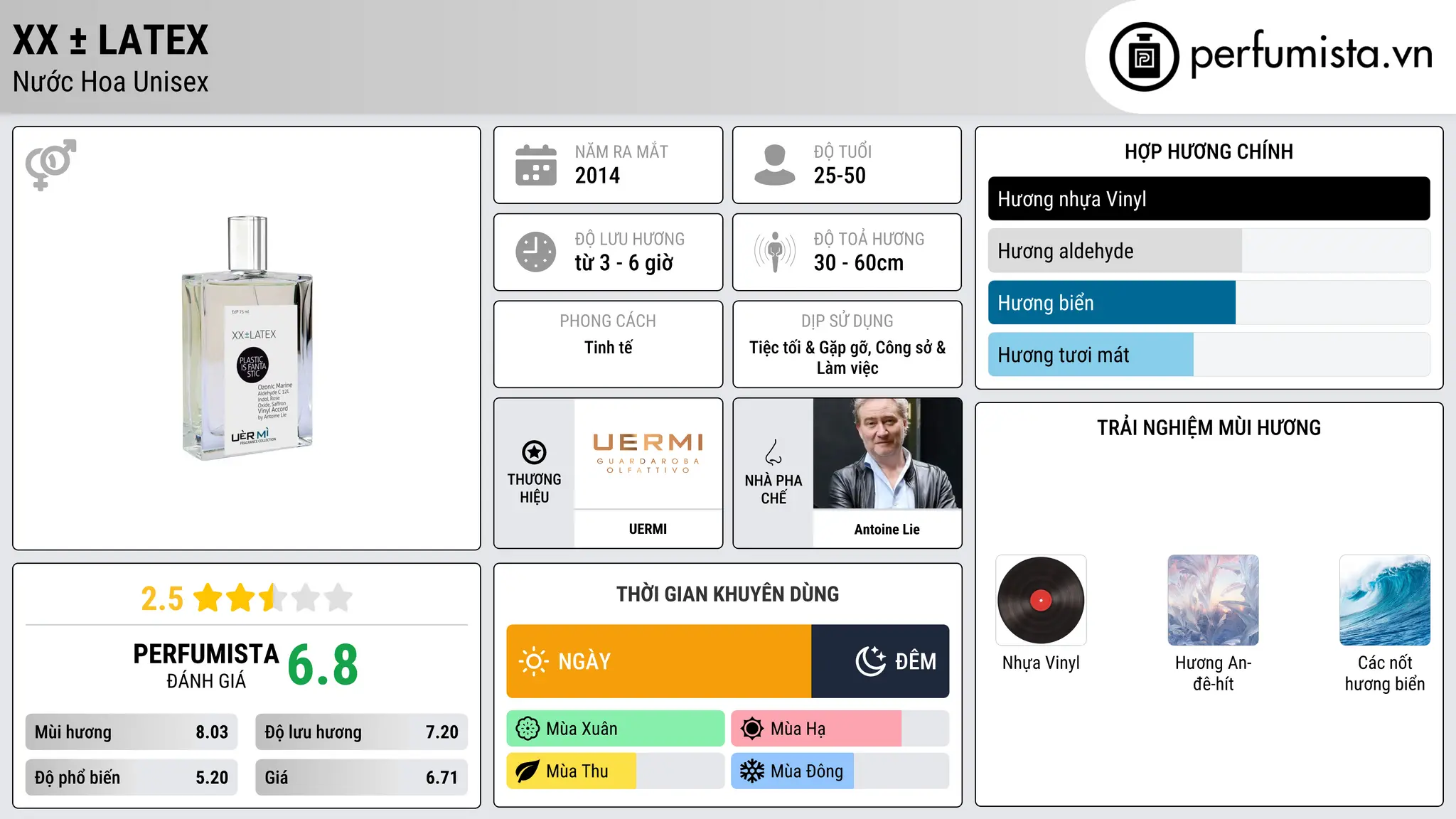Click the person icon beside Độ tuổi
1456x819 pixels.
tap(774, 165)
